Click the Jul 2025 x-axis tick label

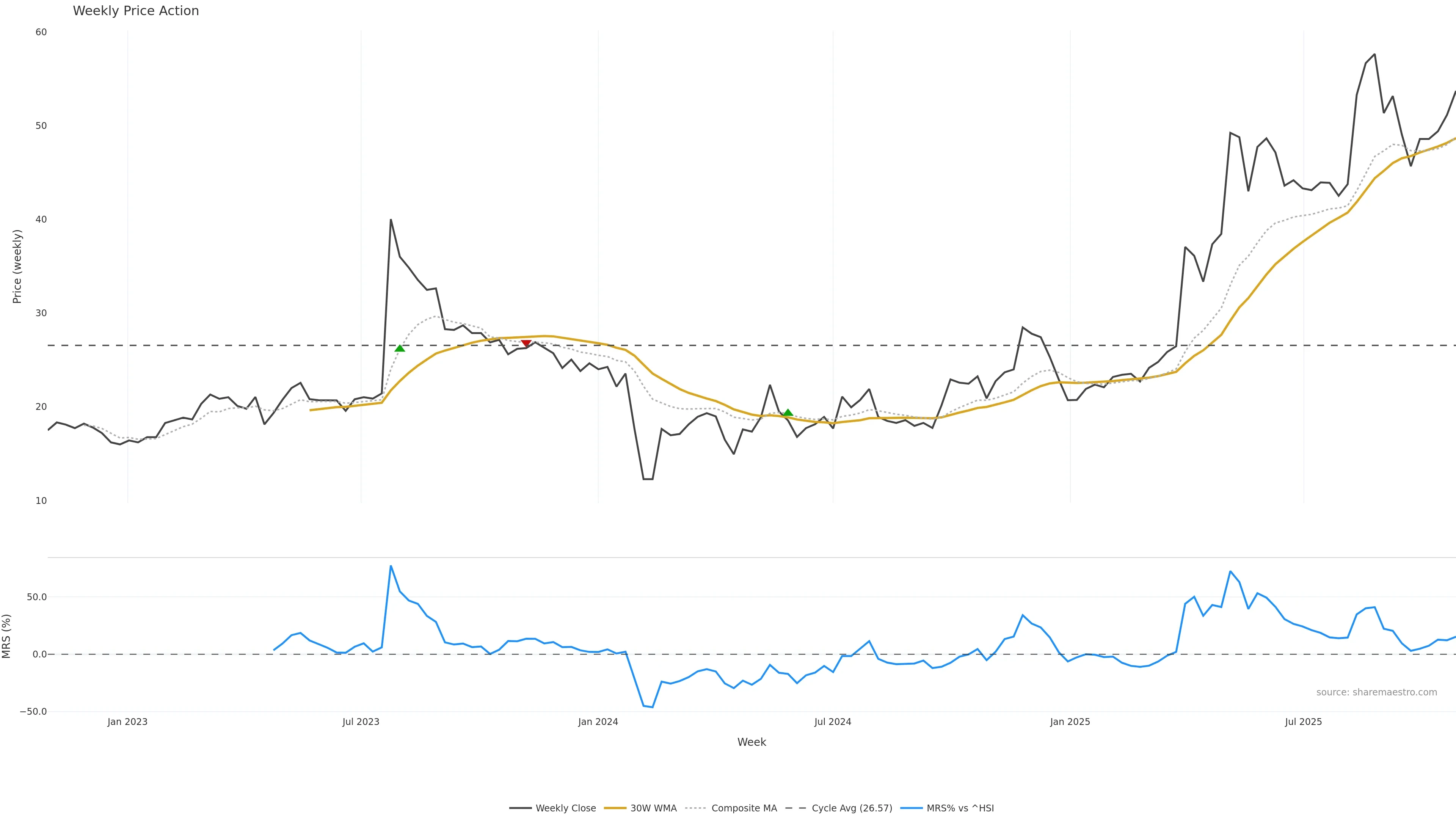(1304, 722)
